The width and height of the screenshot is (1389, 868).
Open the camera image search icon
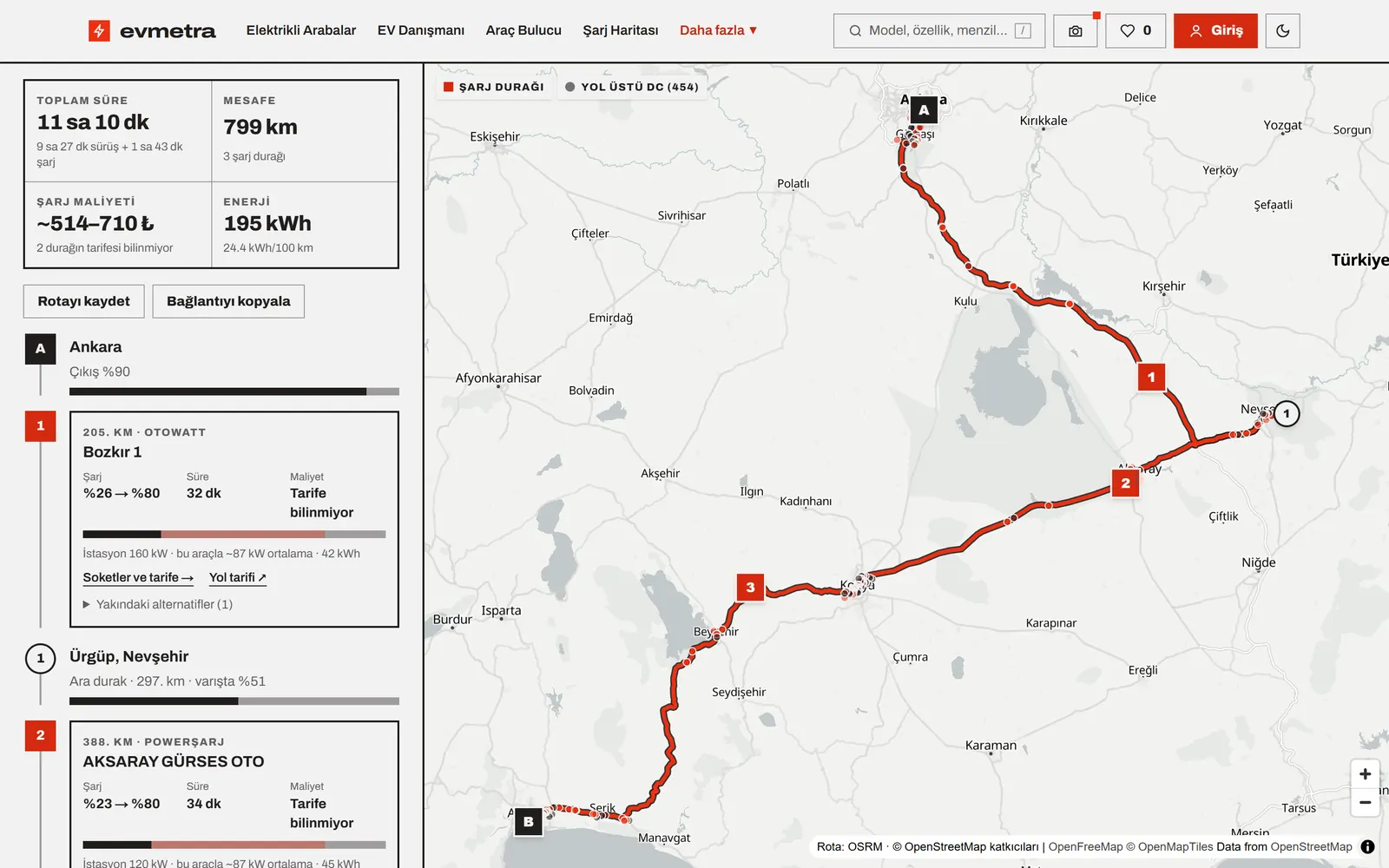(1075, 31)
